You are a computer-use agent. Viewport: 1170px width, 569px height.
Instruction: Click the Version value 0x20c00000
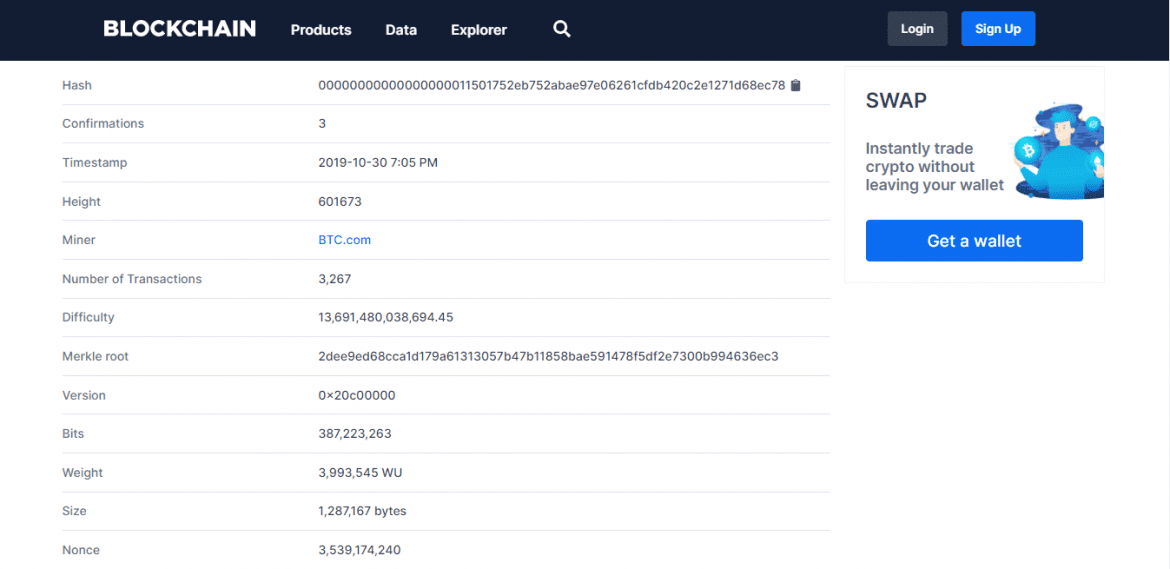point(357,395)
